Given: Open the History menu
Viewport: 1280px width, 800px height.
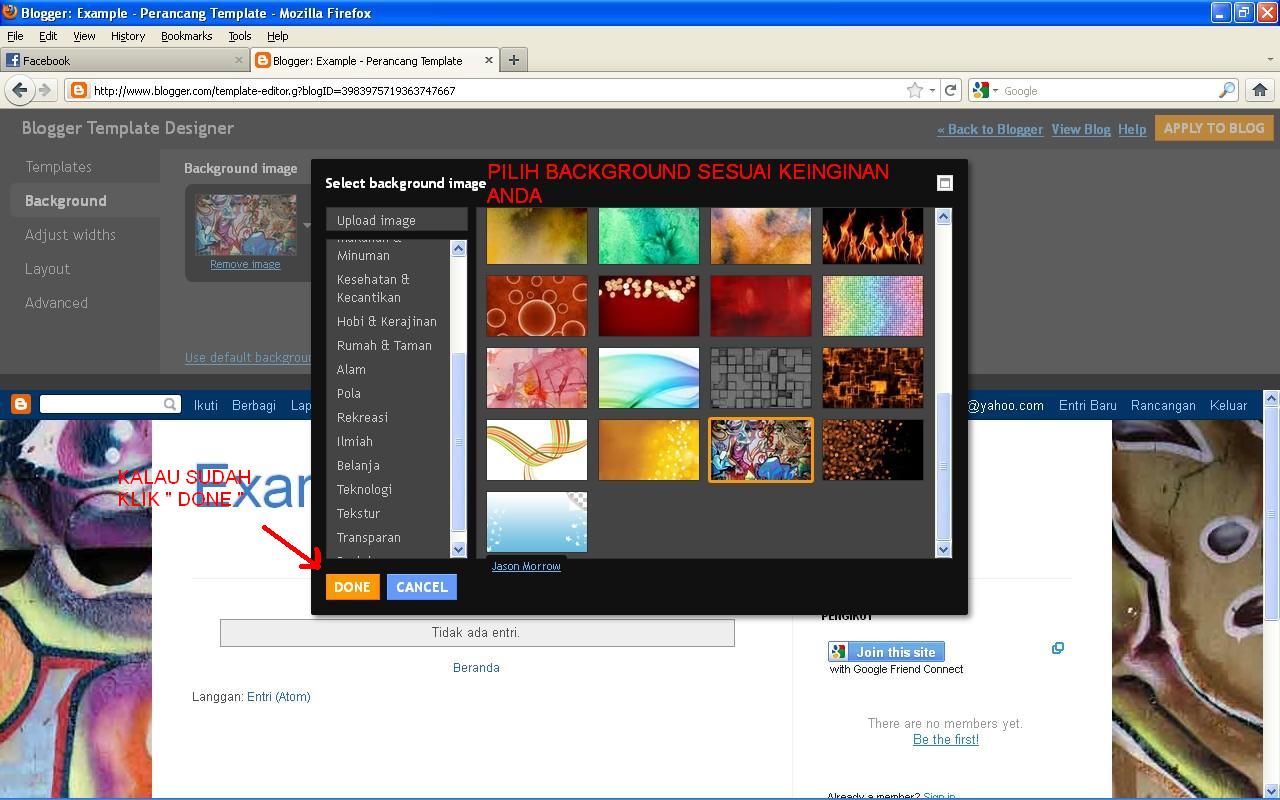Looking at the screenshot, I should 128,36.
